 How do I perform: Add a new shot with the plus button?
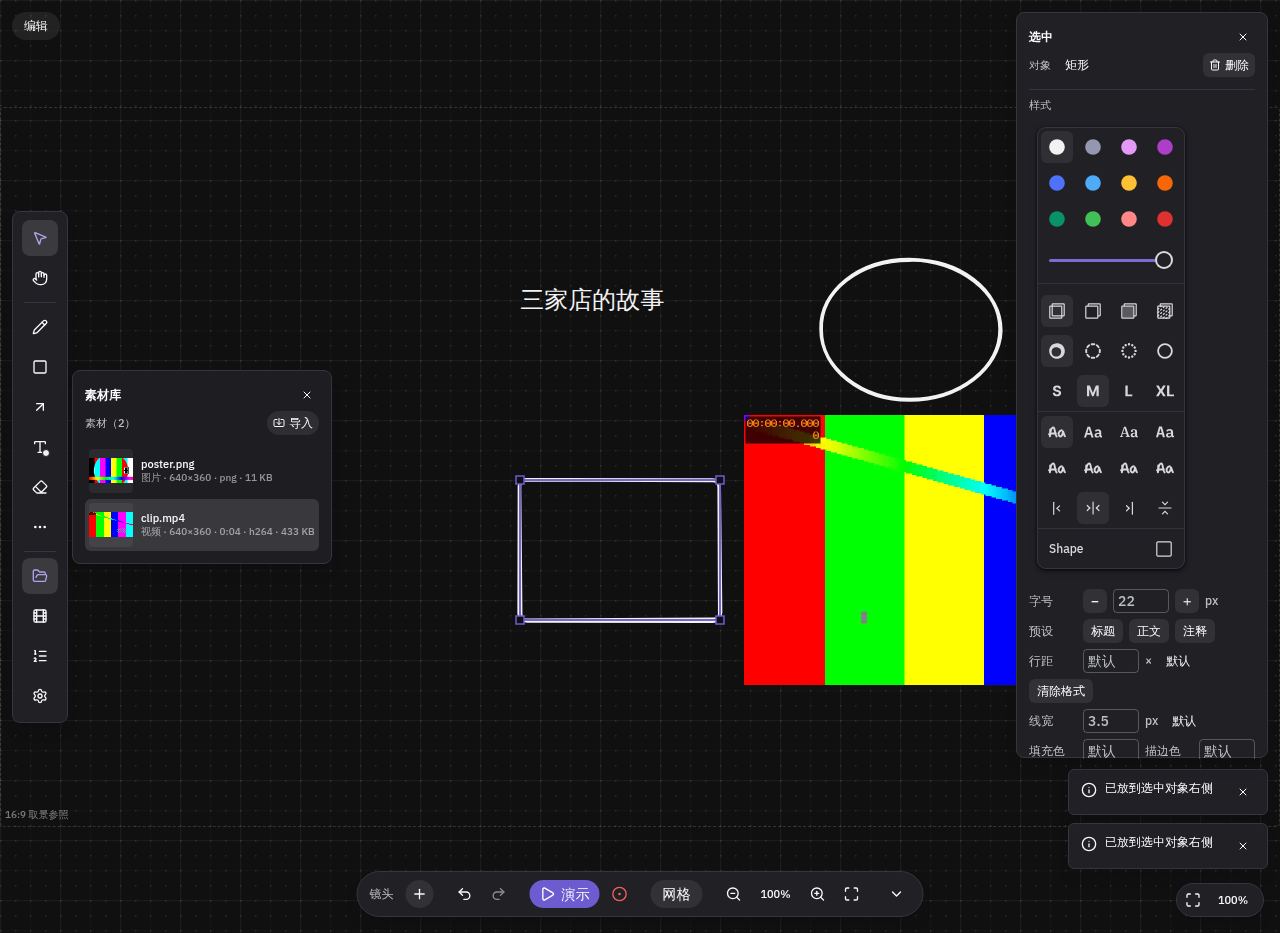tap(419, 894)
